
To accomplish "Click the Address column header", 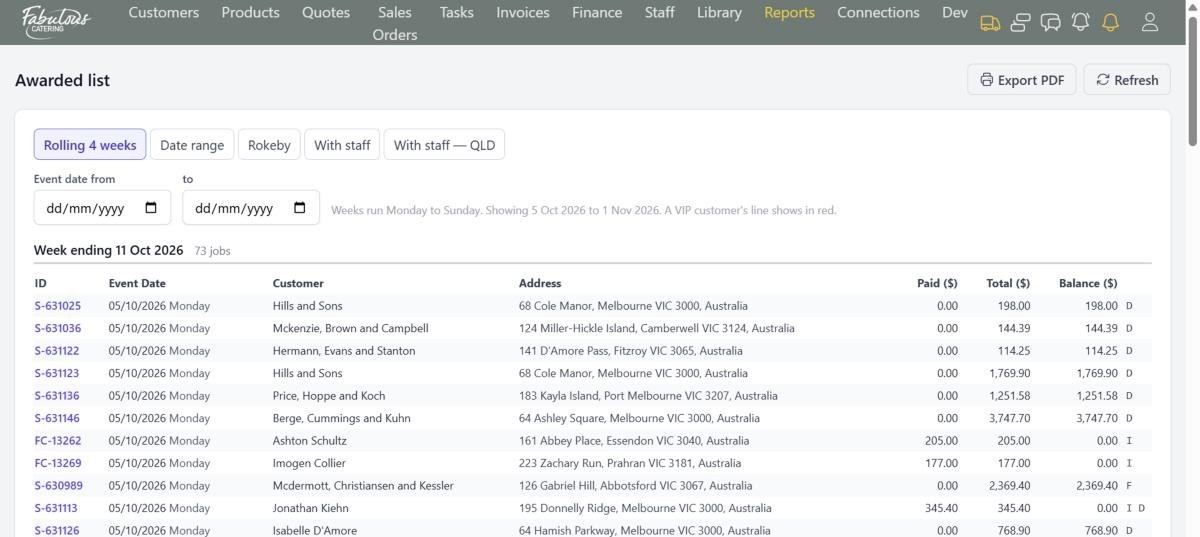I will 540,283.
